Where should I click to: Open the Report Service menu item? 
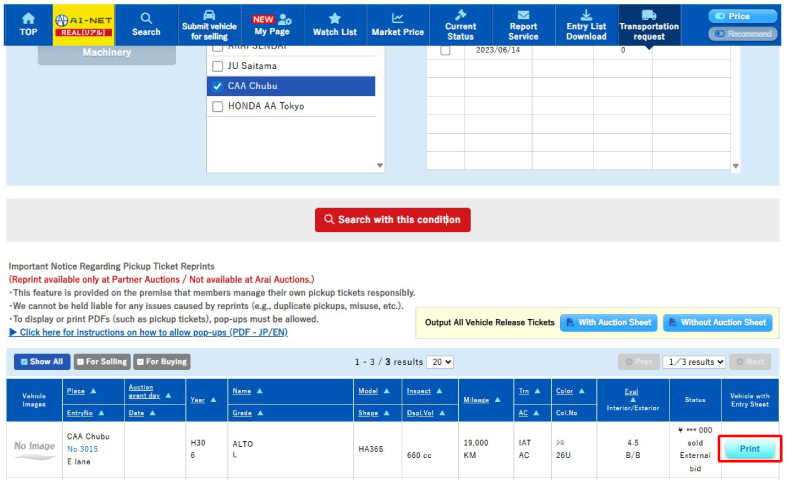click(523, 23)
